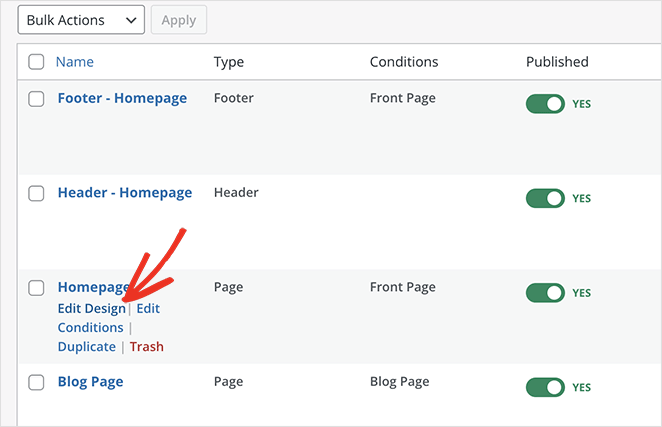Select the Header - Homepage row checkbox
Viewport: 662px width, 427px height.
pyautogui.click(x=36, y=193)
